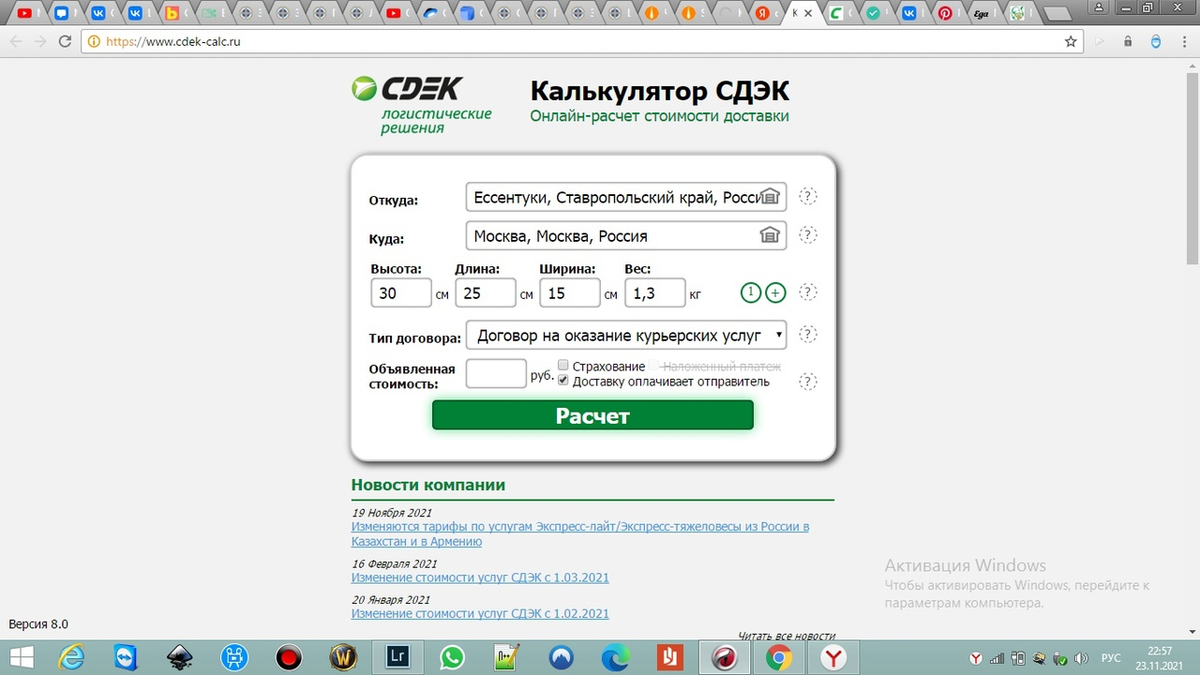Open help icon beside Объявленная стоимость row
Image resolution: width=1200 pixels, height=675 pixels.
coord(808,381)
